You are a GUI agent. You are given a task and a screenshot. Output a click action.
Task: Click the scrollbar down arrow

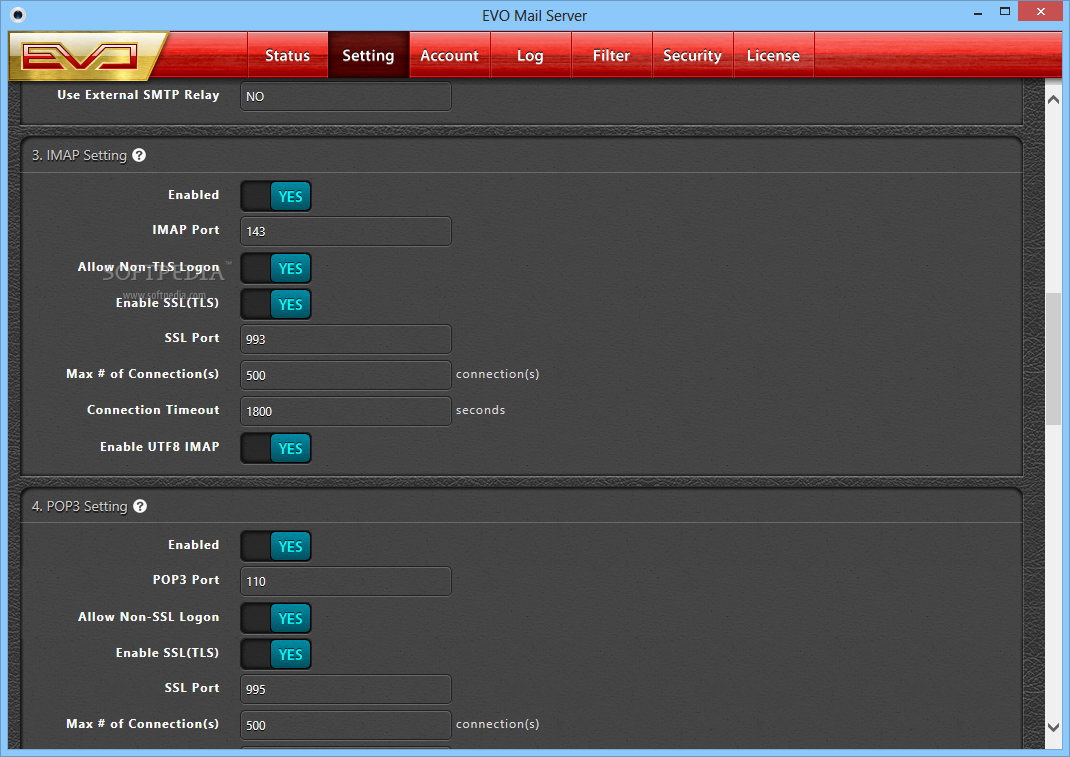coord(1053,728)
